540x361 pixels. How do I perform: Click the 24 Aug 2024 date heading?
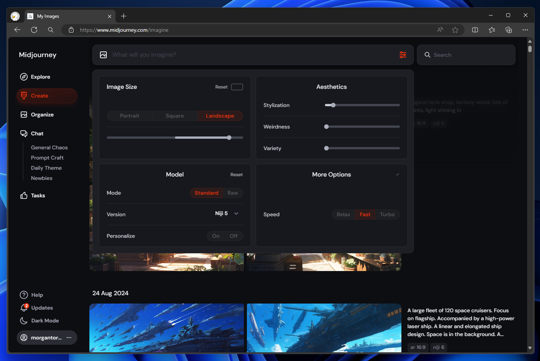(x=110, y=293)
